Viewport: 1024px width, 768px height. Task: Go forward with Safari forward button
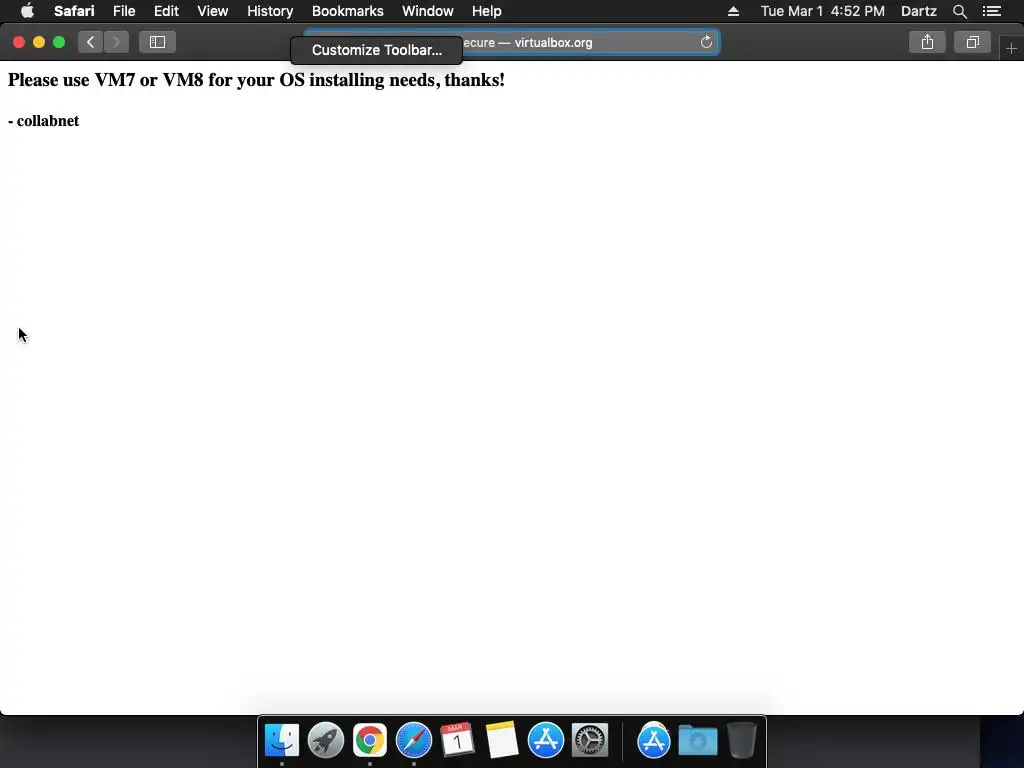[116, 42]
